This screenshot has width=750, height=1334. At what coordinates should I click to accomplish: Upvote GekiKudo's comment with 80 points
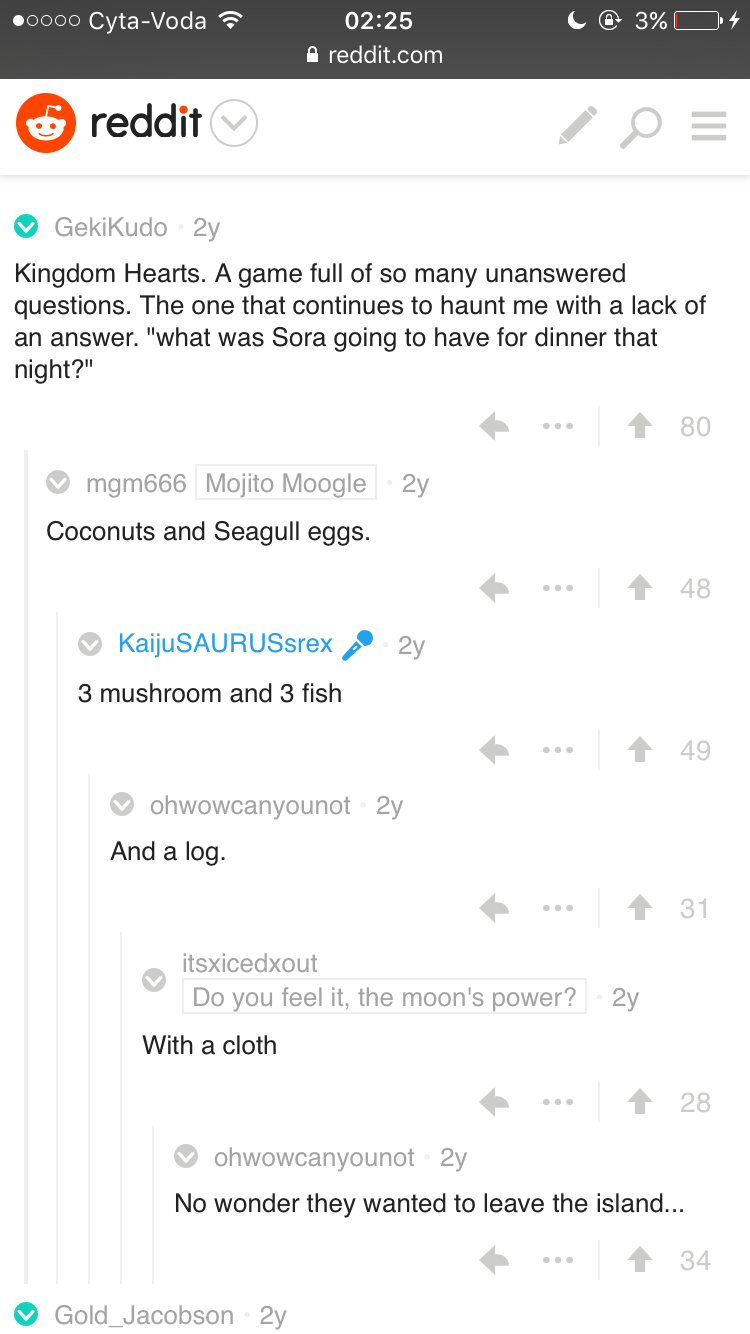(639, 427)
